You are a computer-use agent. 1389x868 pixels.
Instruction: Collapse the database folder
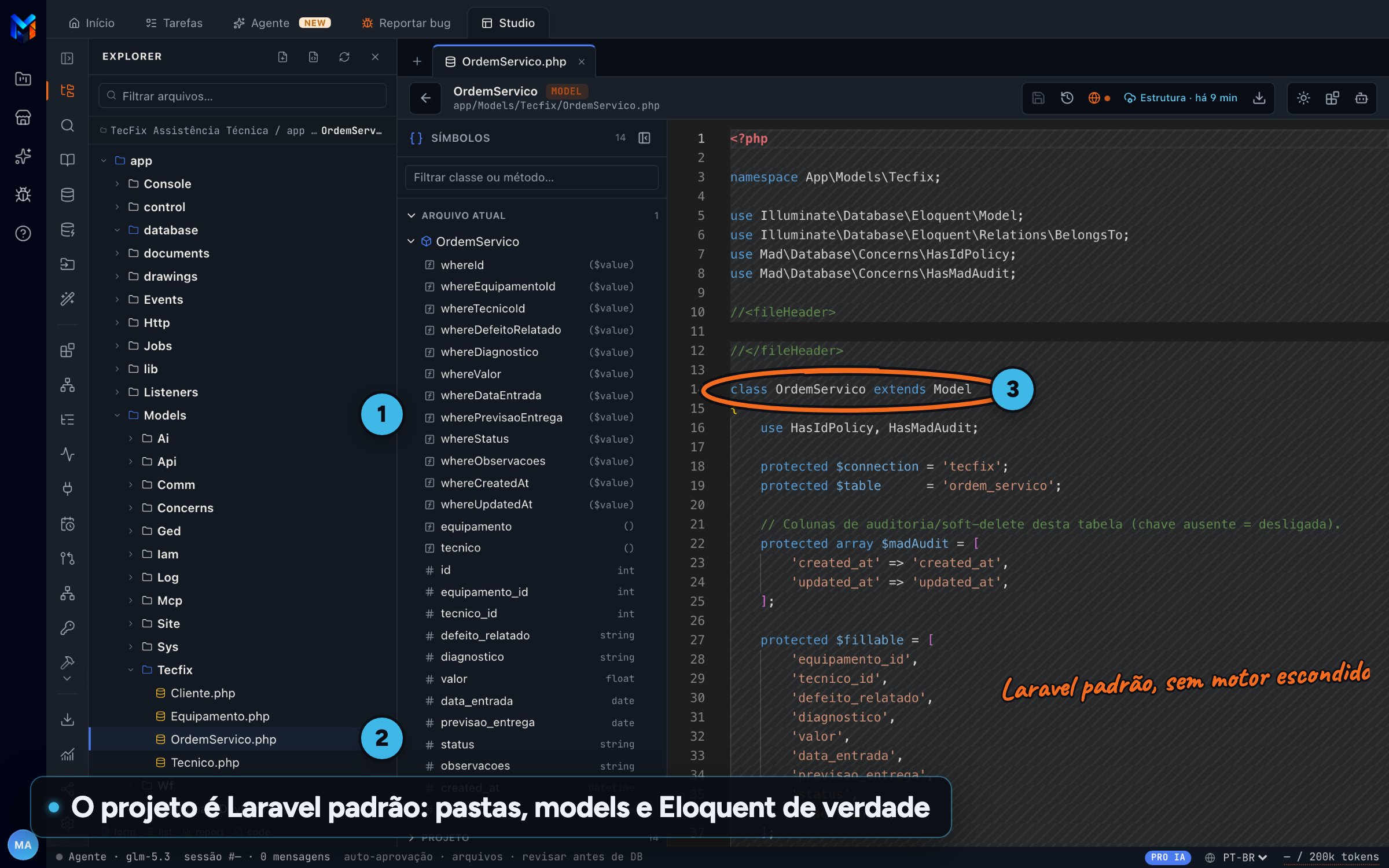pos(117,230)
